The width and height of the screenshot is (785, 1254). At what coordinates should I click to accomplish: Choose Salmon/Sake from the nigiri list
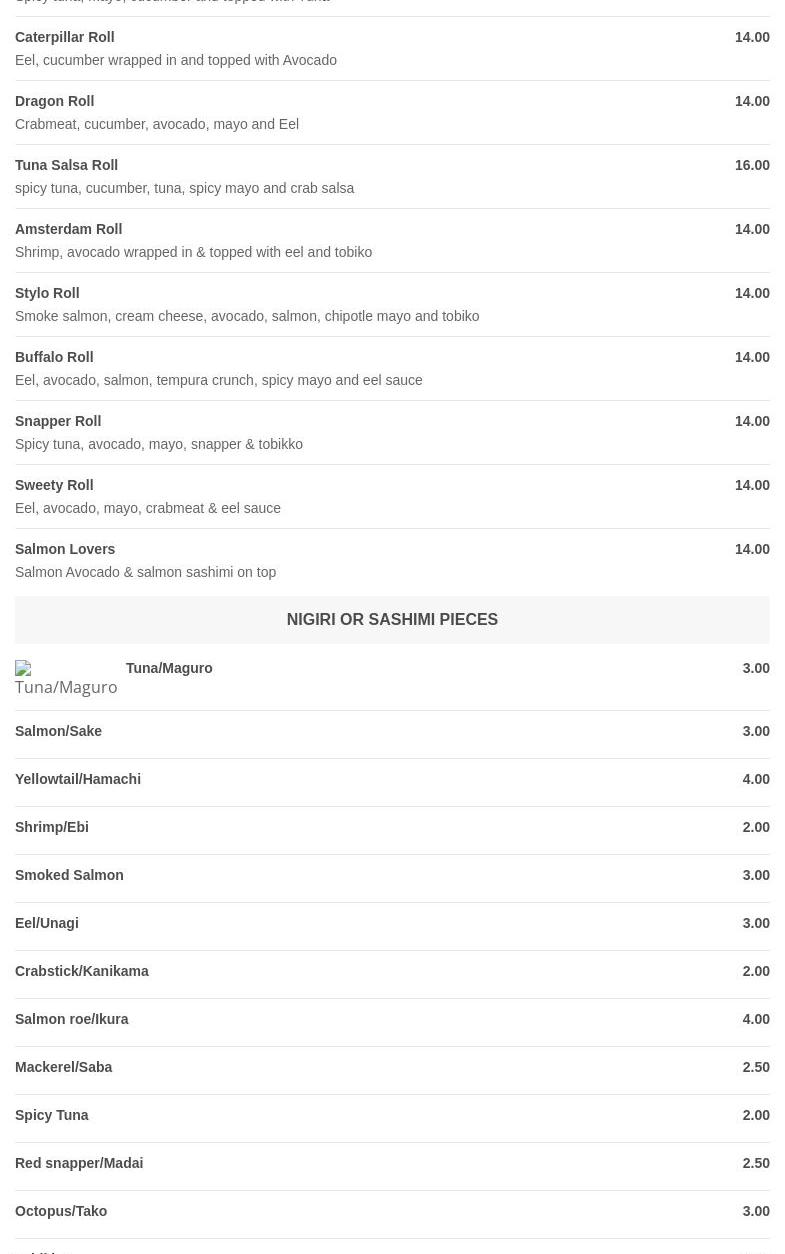[59, 731]
